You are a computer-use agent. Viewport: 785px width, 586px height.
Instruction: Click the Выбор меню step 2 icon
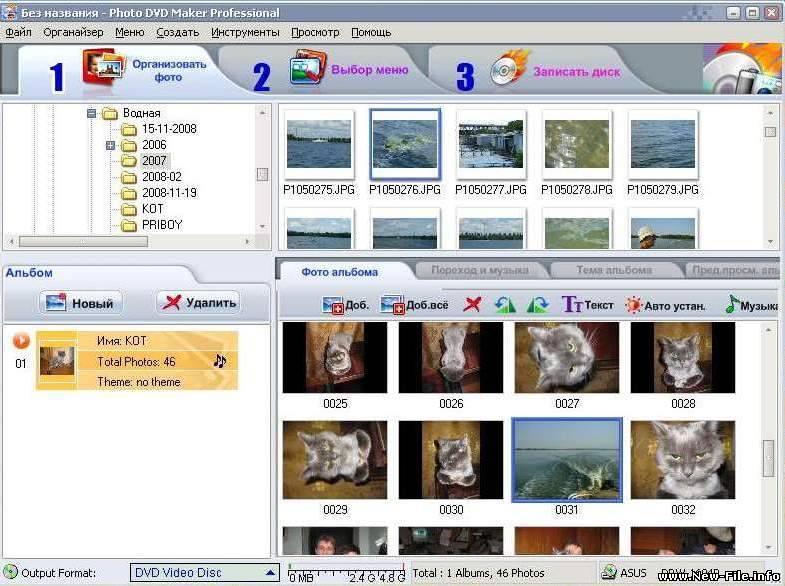click(308, 67)
